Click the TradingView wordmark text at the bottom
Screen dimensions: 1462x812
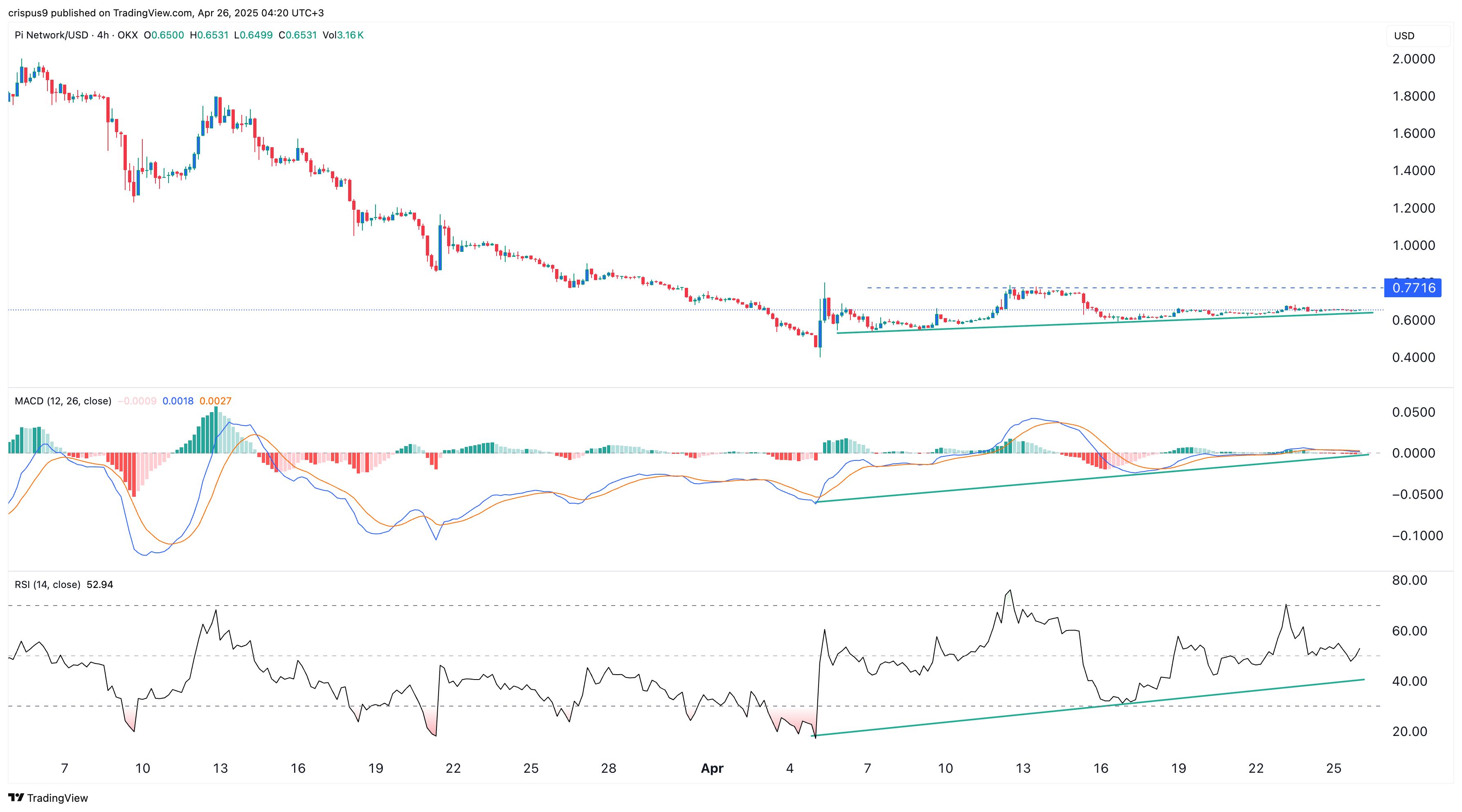click(x=57, y=798)
